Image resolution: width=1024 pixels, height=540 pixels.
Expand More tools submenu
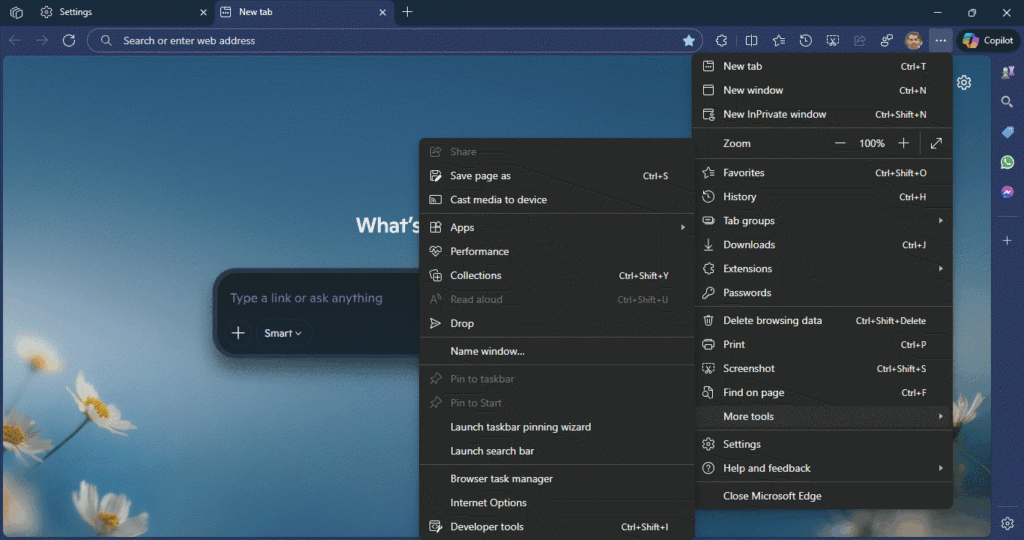click(823, 417)
